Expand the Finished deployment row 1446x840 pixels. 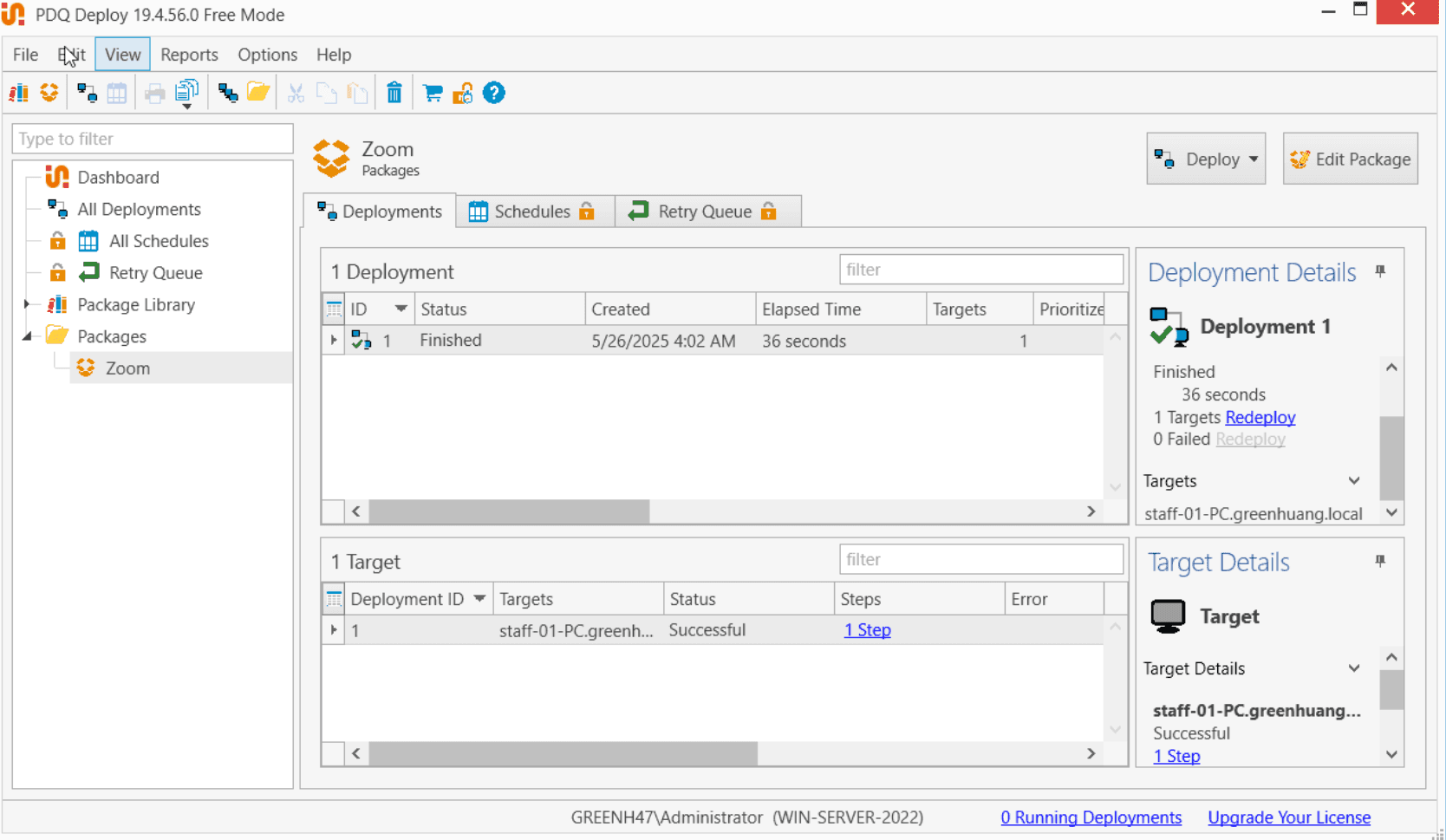pos(334,341)
